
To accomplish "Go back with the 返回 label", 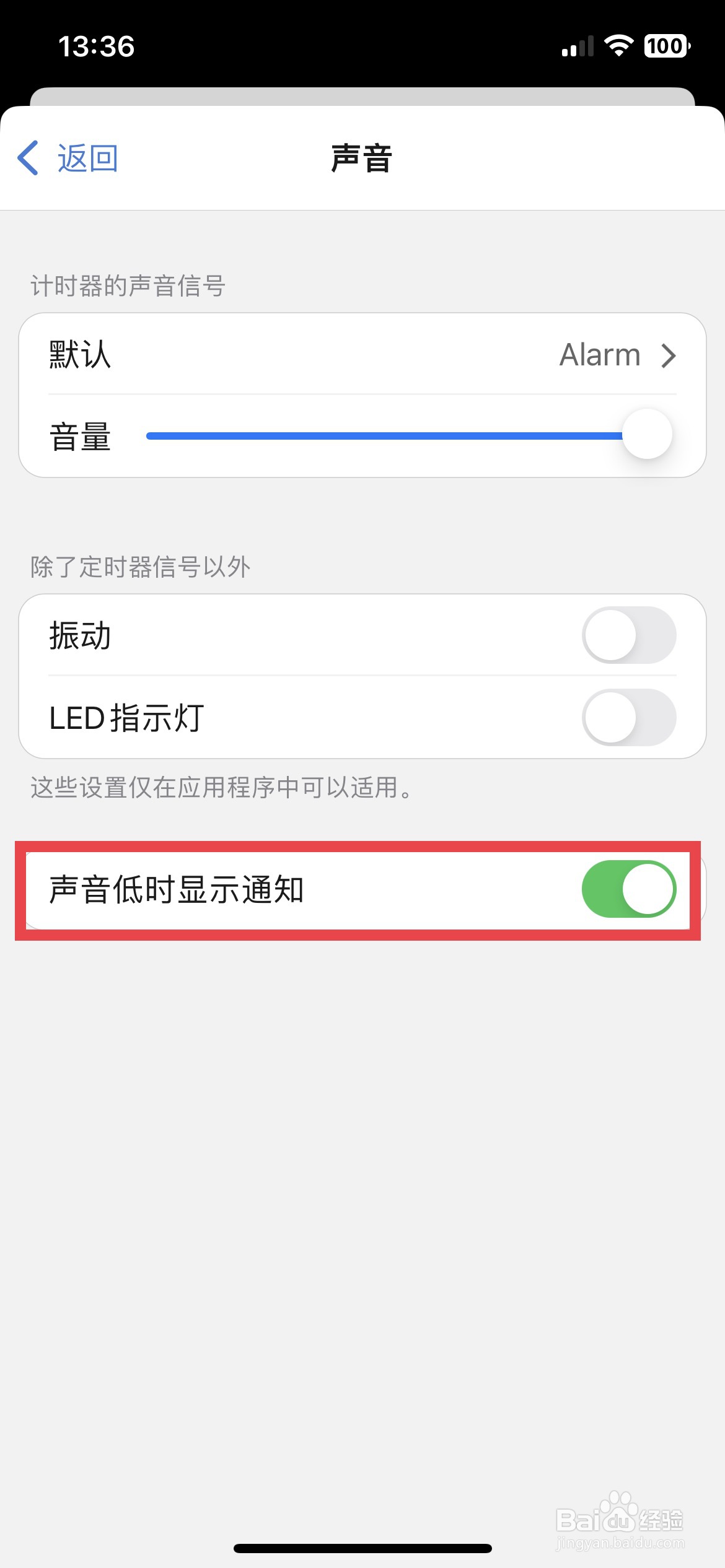I will (87, 159).
